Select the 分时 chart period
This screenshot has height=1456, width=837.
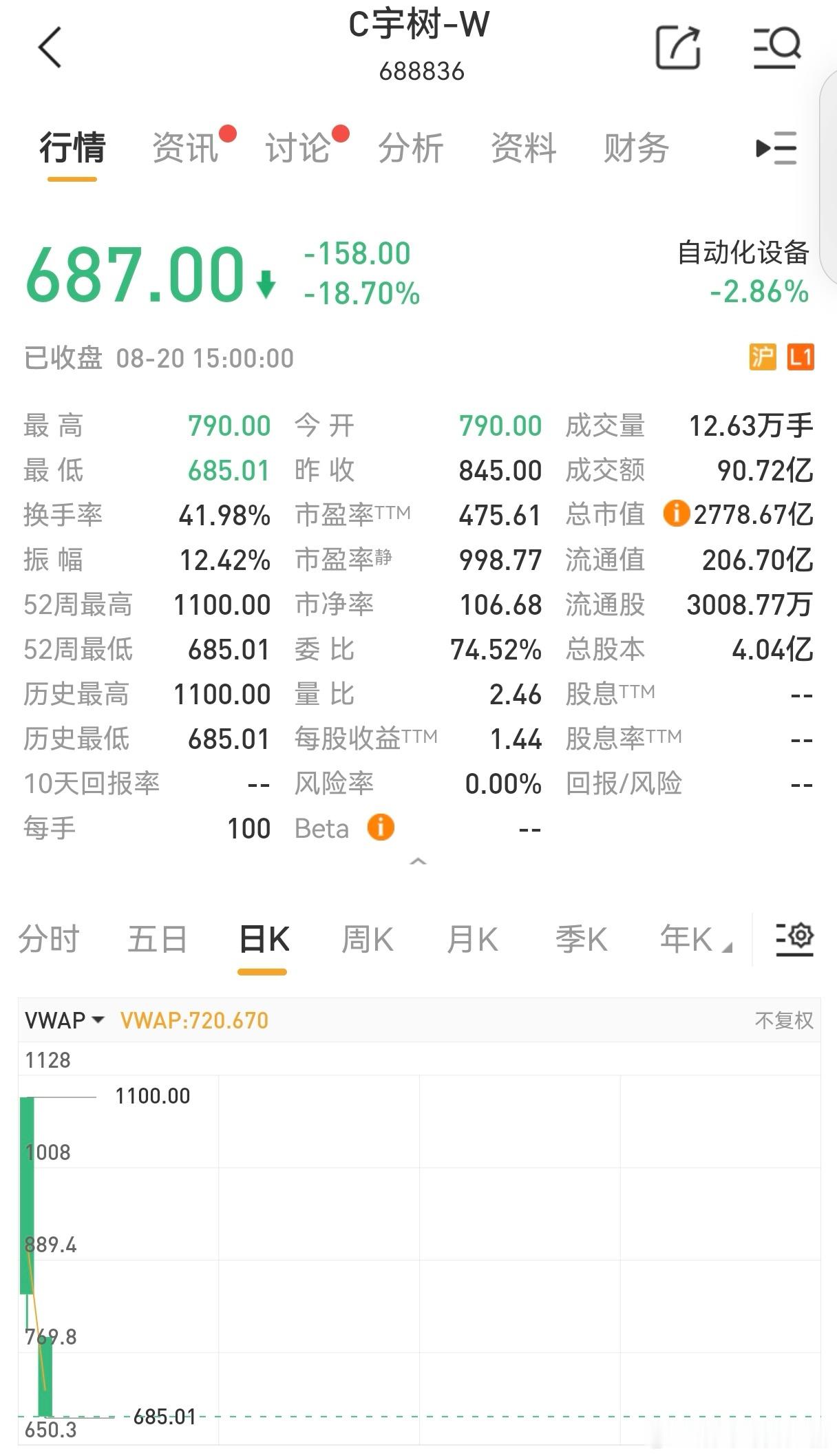click(x=49, y=939)
